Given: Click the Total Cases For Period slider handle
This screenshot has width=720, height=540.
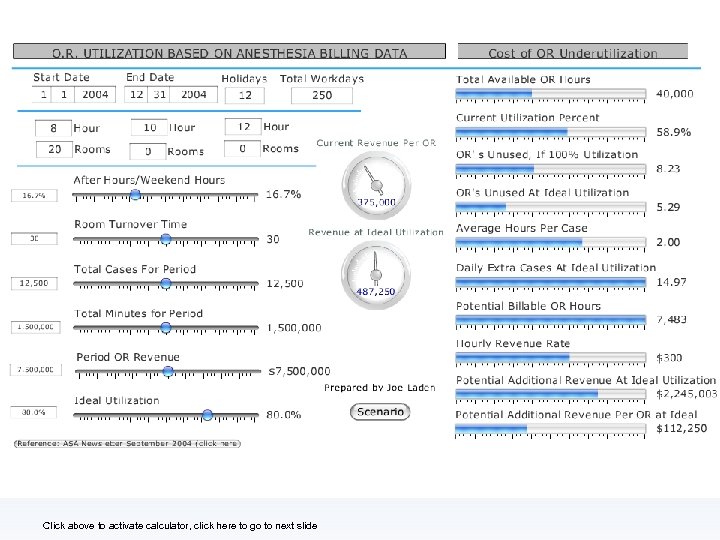Looking at the screenshot, I should (x=166, y=283).
